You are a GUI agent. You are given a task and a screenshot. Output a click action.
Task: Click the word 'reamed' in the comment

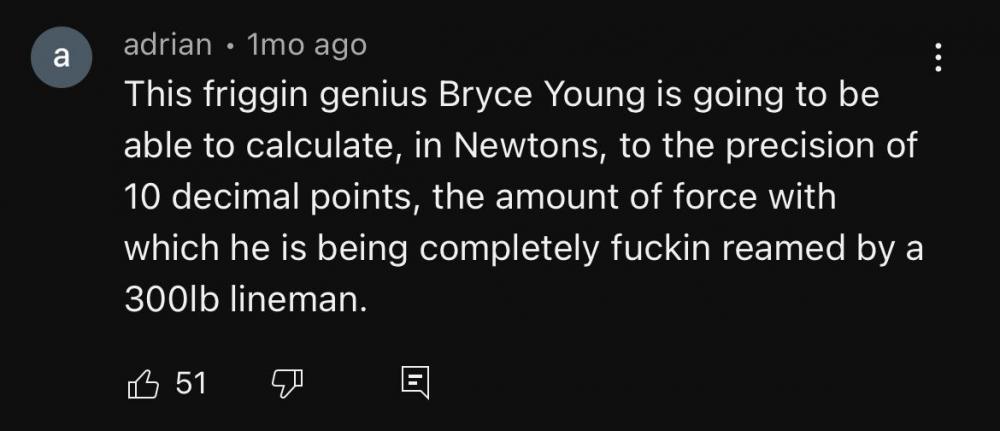tap(771, 248)
